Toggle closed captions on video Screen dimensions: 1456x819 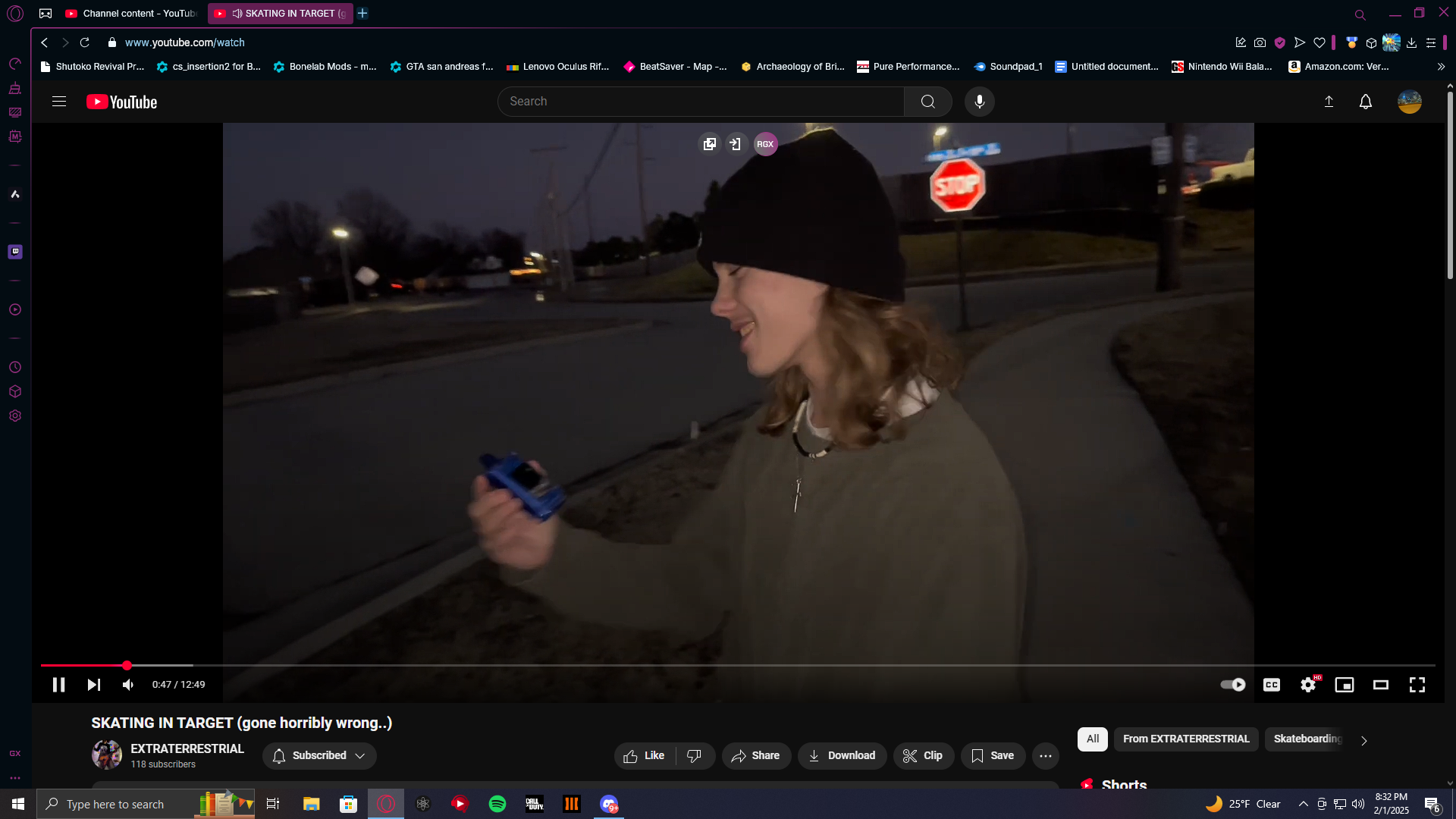click(x=1271, y=685)
